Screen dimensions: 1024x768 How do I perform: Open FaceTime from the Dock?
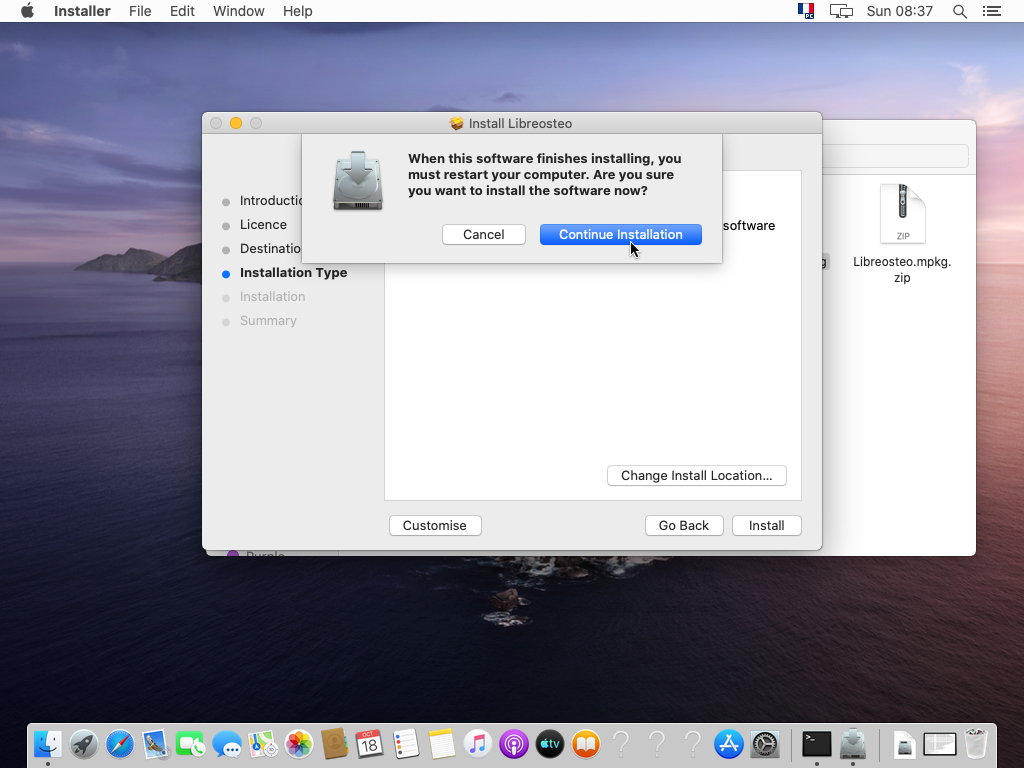tap(191, 744)
